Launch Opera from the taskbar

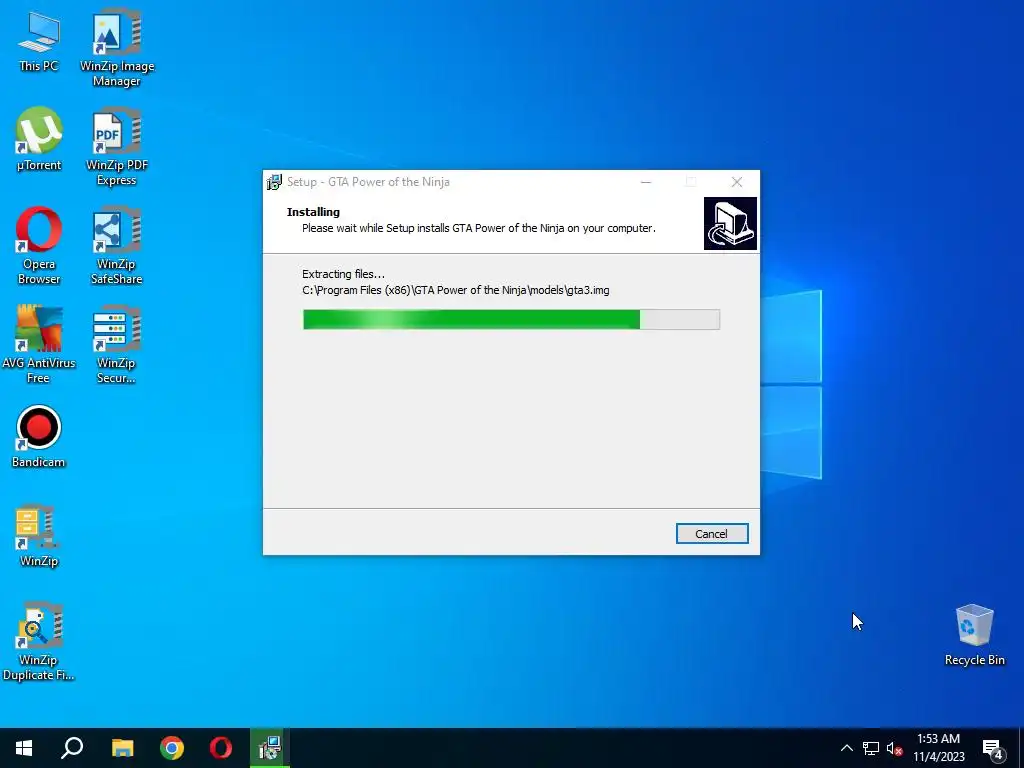[x=221, y=748]
